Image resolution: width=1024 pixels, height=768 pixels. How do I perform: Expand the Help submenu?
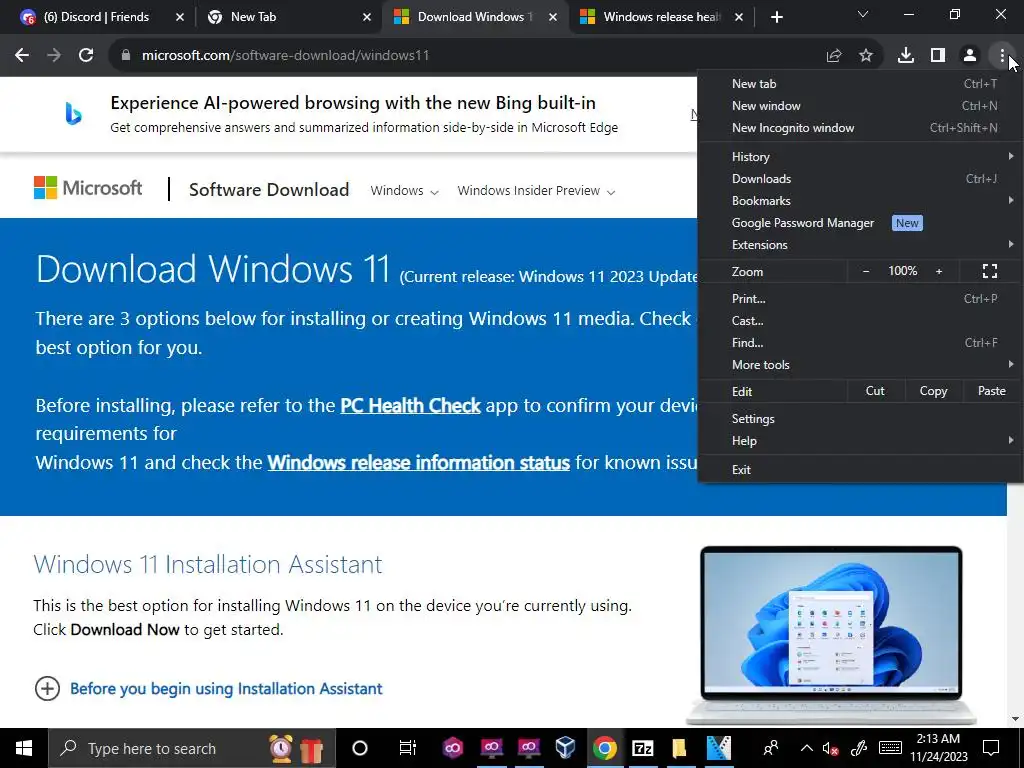860,441
